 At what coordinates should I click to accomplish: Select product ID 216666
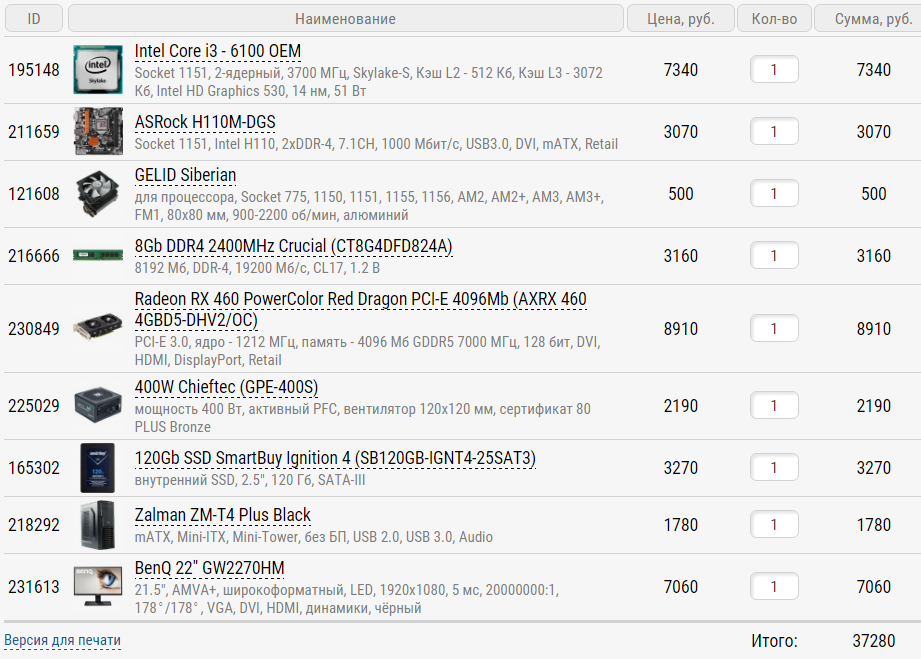34,255
